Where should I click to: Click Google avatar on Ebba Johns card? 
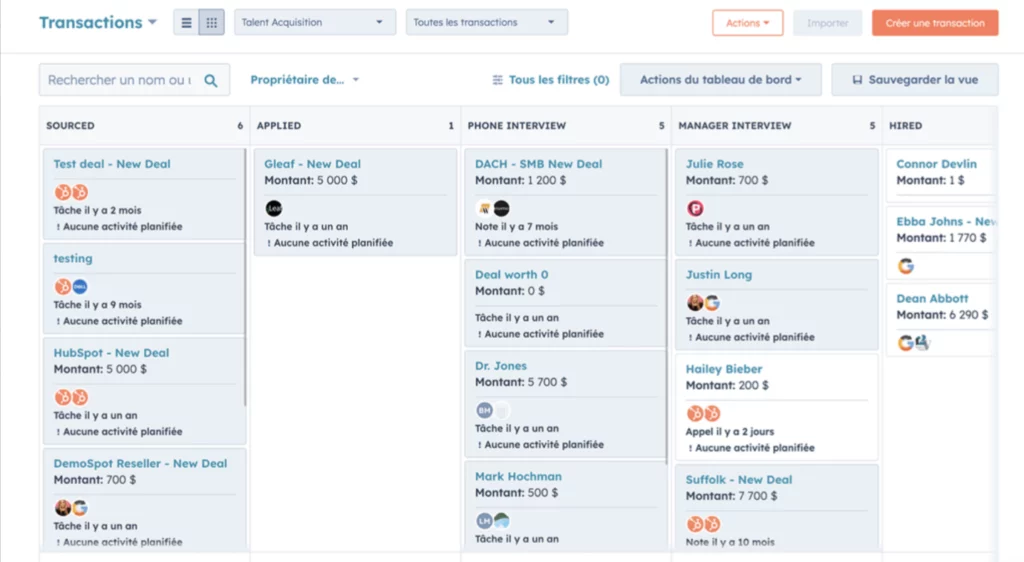pos(906,266)
